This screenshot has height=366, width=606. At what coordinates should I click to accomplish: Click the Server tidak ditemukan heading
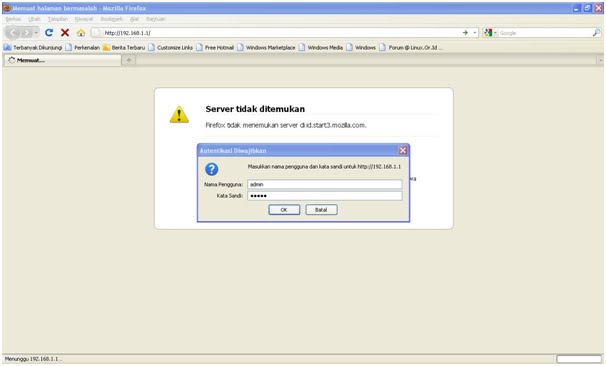click(255, 109)
